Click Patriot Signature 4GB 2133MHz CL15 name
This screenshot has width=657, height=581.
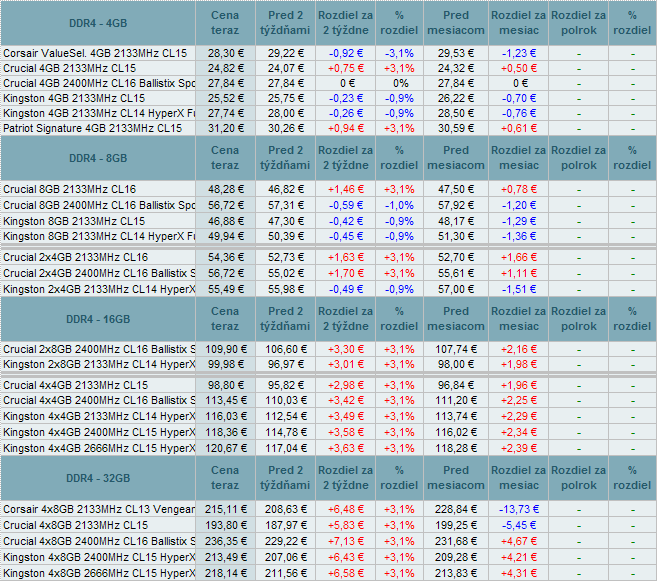coord(93,128)
